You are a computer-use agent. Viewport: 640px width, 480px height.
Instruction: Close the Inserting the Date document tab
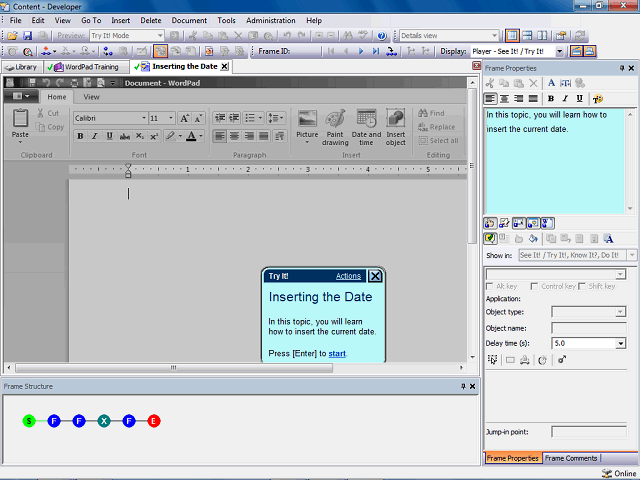click(x=224, y=67)
